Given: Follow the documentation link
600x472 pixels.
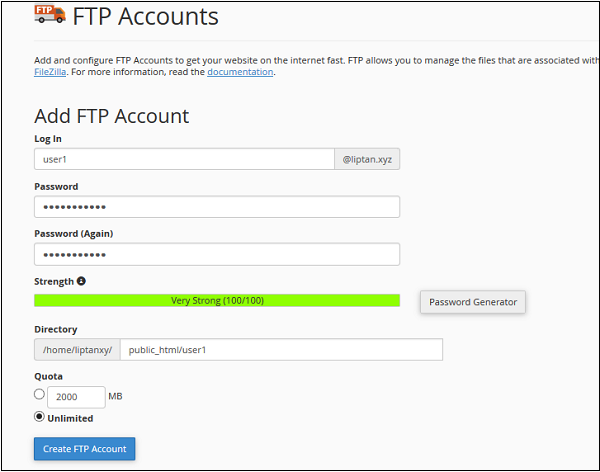Looking at the screenshot, I should click(x=240, y=72).
